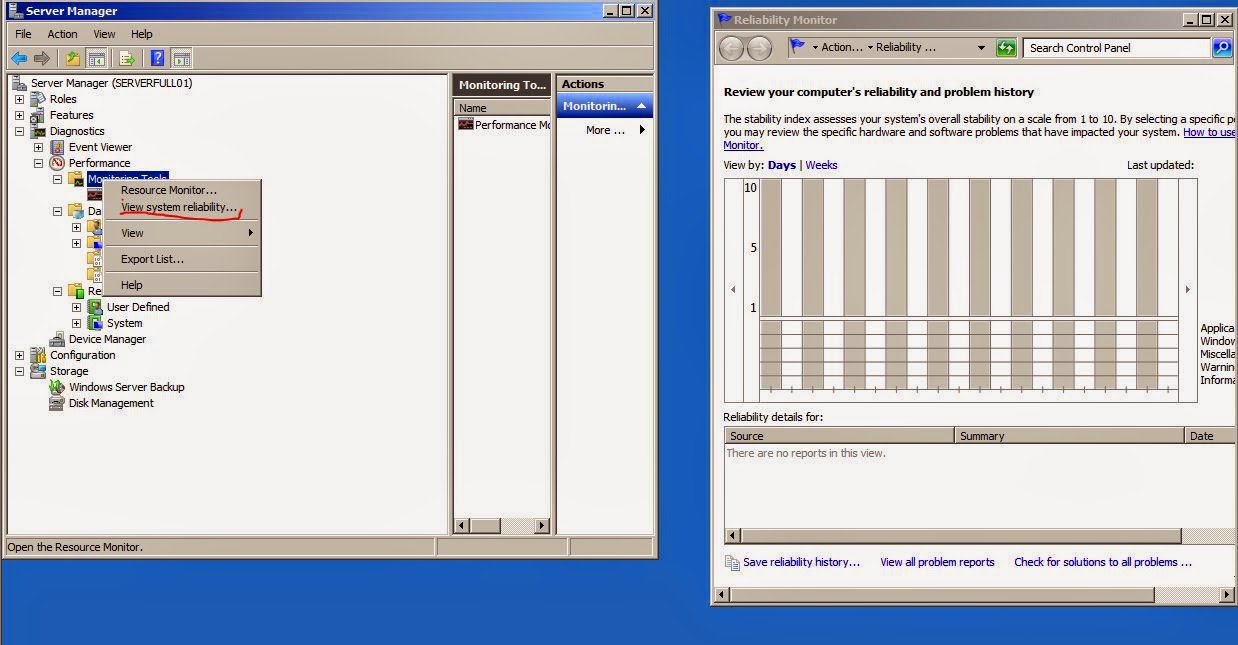Click More Actions in the Actions pane
The height and width of the screenshot is (645, 1238).
pos(606,130)
